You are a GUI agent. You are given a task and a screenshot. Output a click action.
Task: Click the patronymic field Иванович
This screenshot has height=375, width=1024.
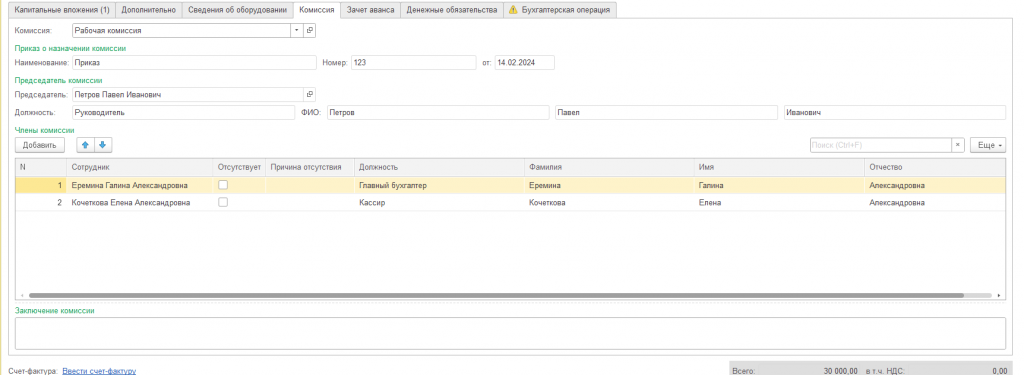895,112
